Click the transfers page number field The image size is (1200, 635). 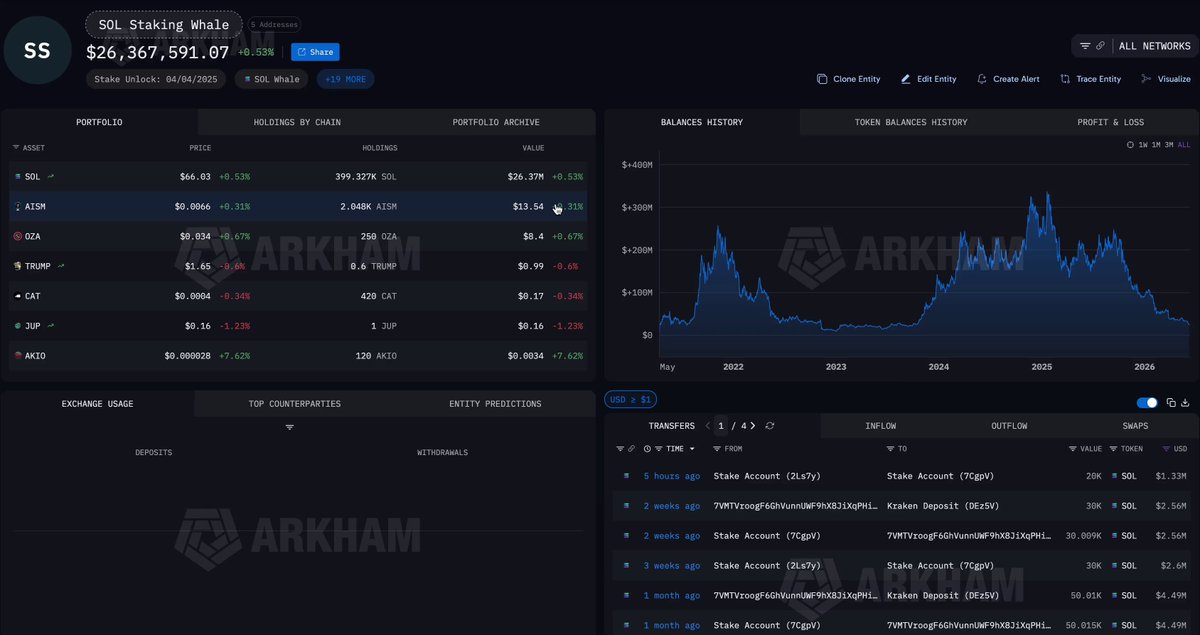tap(722, 426)
